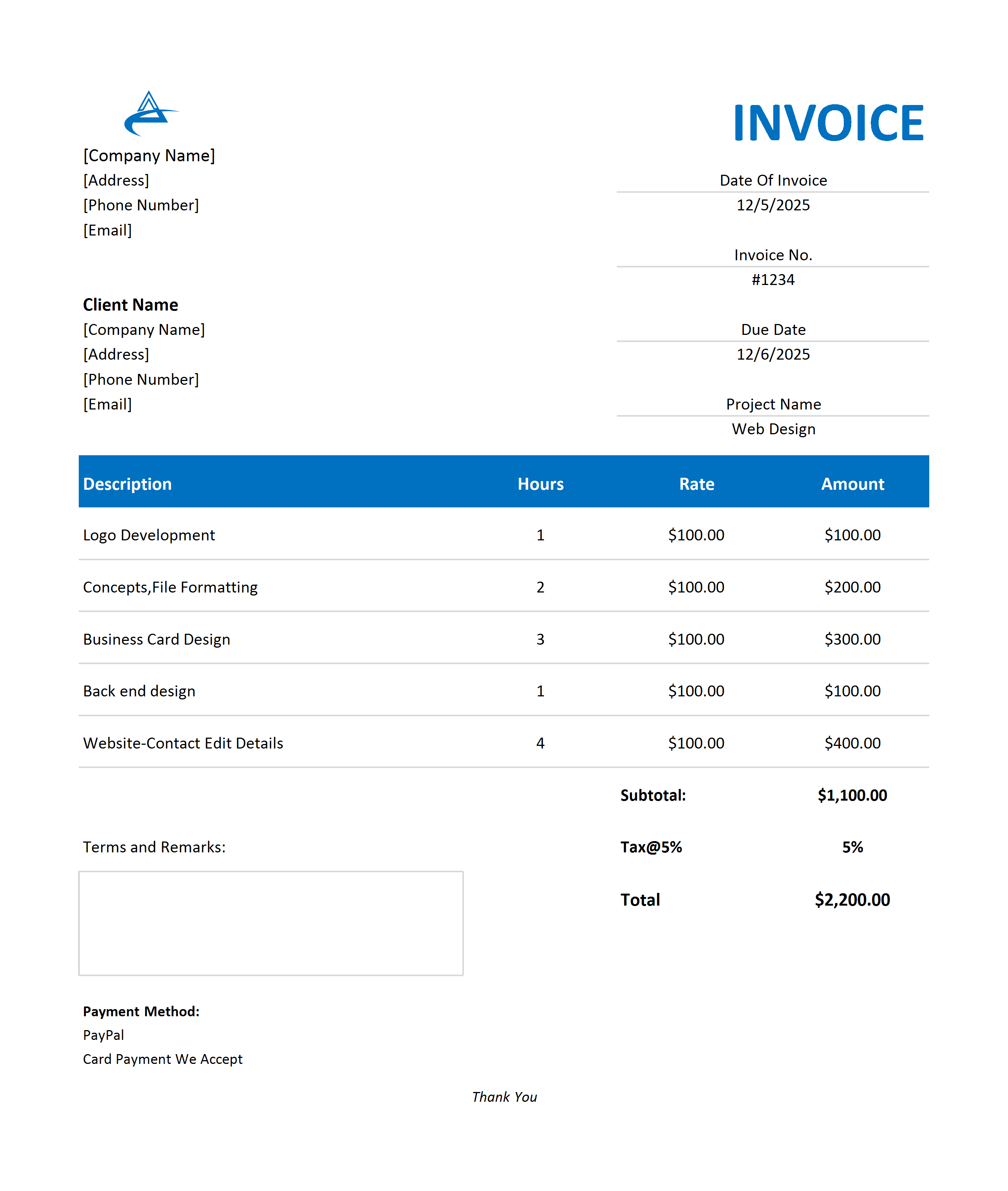Click the Client Name heading
1008x1191 pixels.
(x=130, y=304)
